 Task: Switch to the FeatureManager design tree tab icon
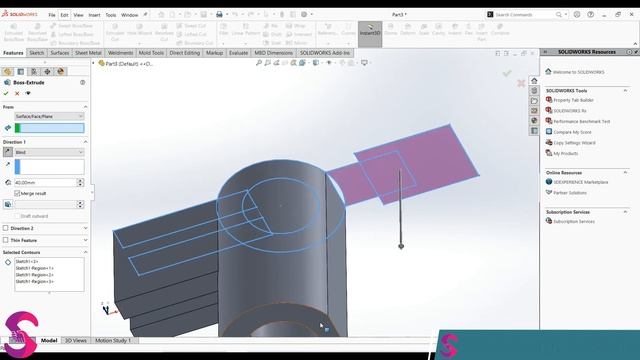coord(7,71)
